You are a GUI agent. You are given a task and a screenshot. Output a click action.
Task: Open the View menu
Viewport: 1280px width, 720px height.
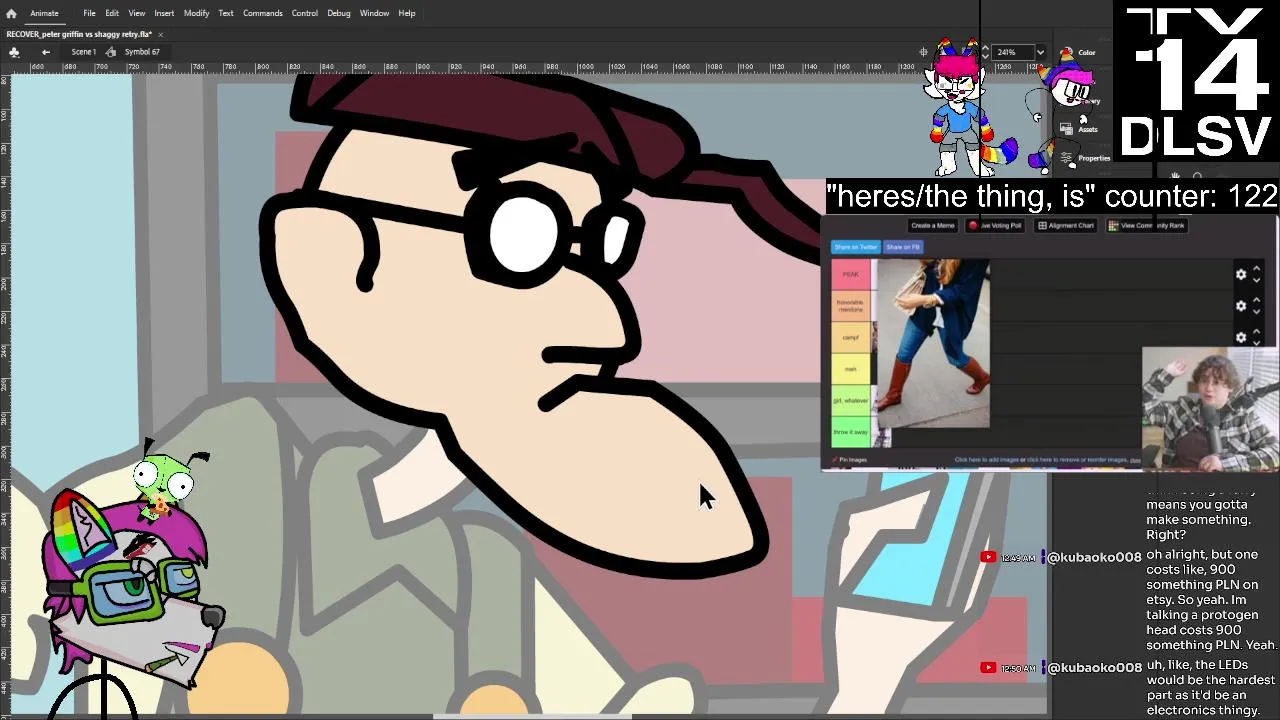pyautogui.click(x=136, y=13)
